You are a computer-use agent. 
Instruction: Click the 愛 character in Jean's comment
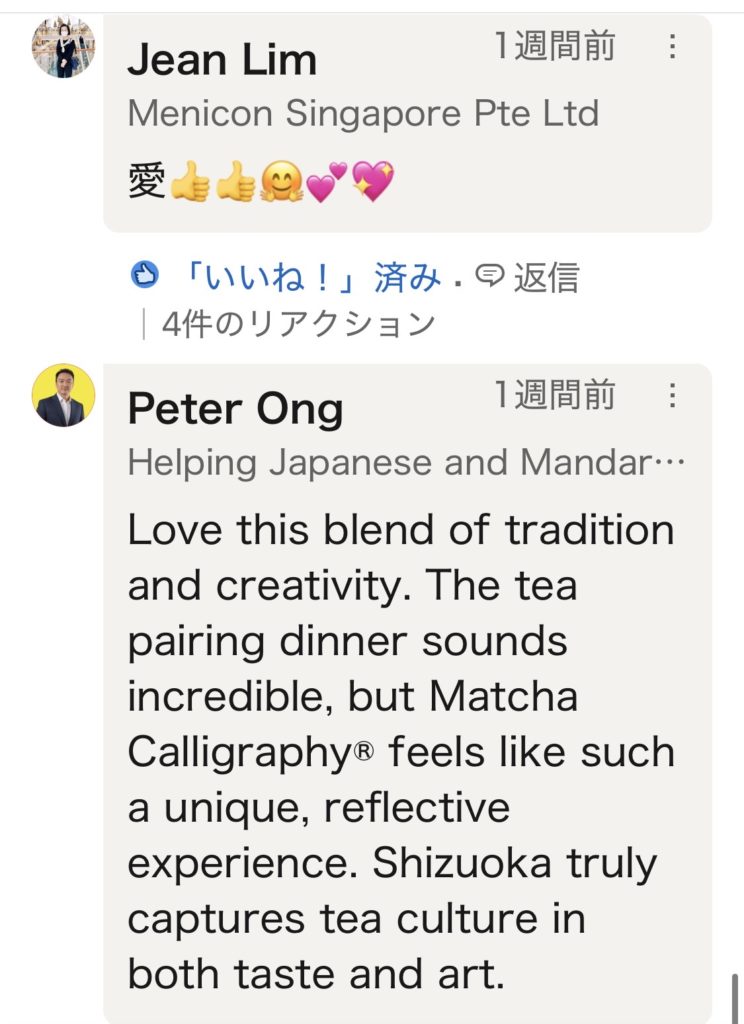coord(147,182)
